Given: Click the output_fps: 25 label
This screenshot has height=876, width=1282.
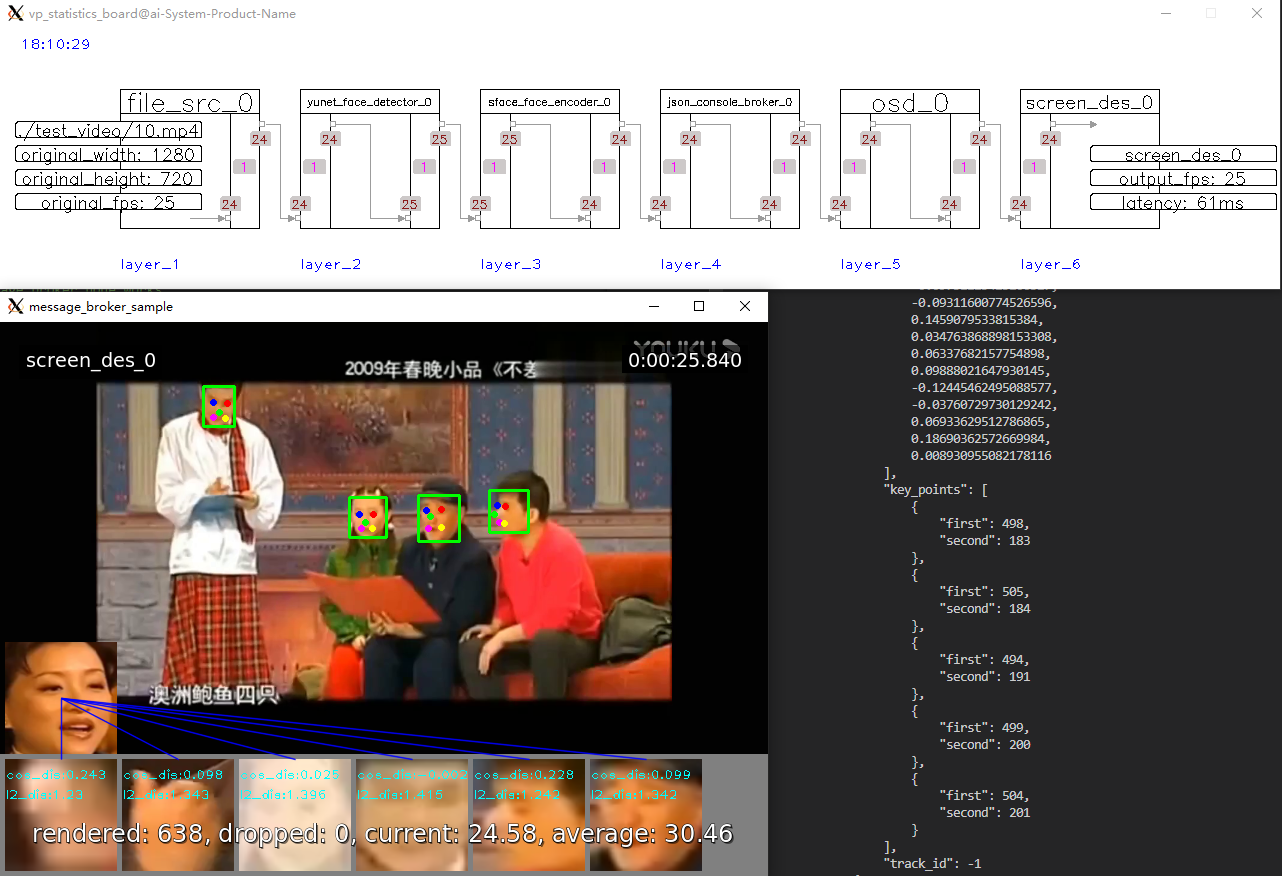Looking at the screenshot, I should [1183, 178].
